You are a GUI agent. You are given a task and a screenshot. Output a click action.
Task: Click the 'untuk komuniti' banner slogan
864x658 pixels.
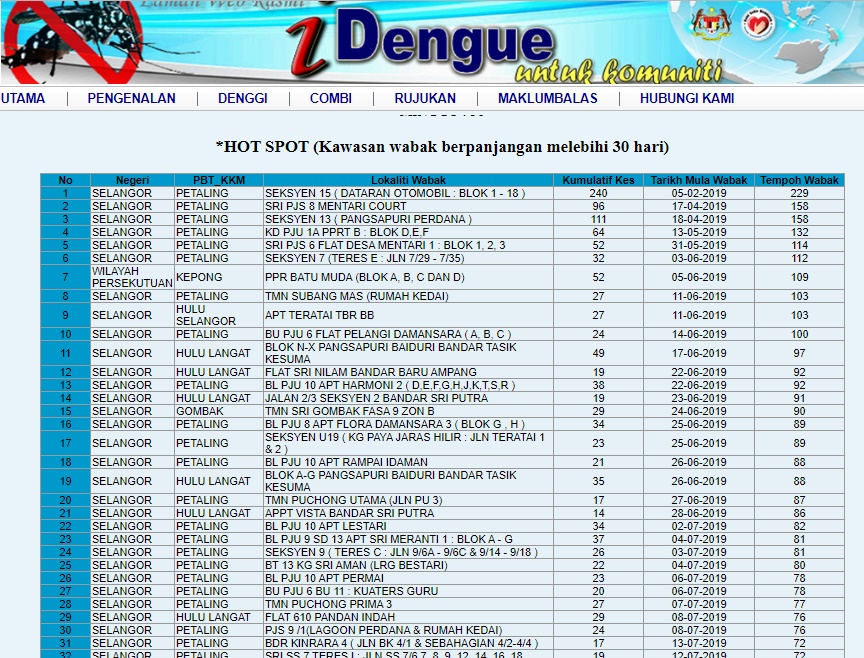(618, 71)
